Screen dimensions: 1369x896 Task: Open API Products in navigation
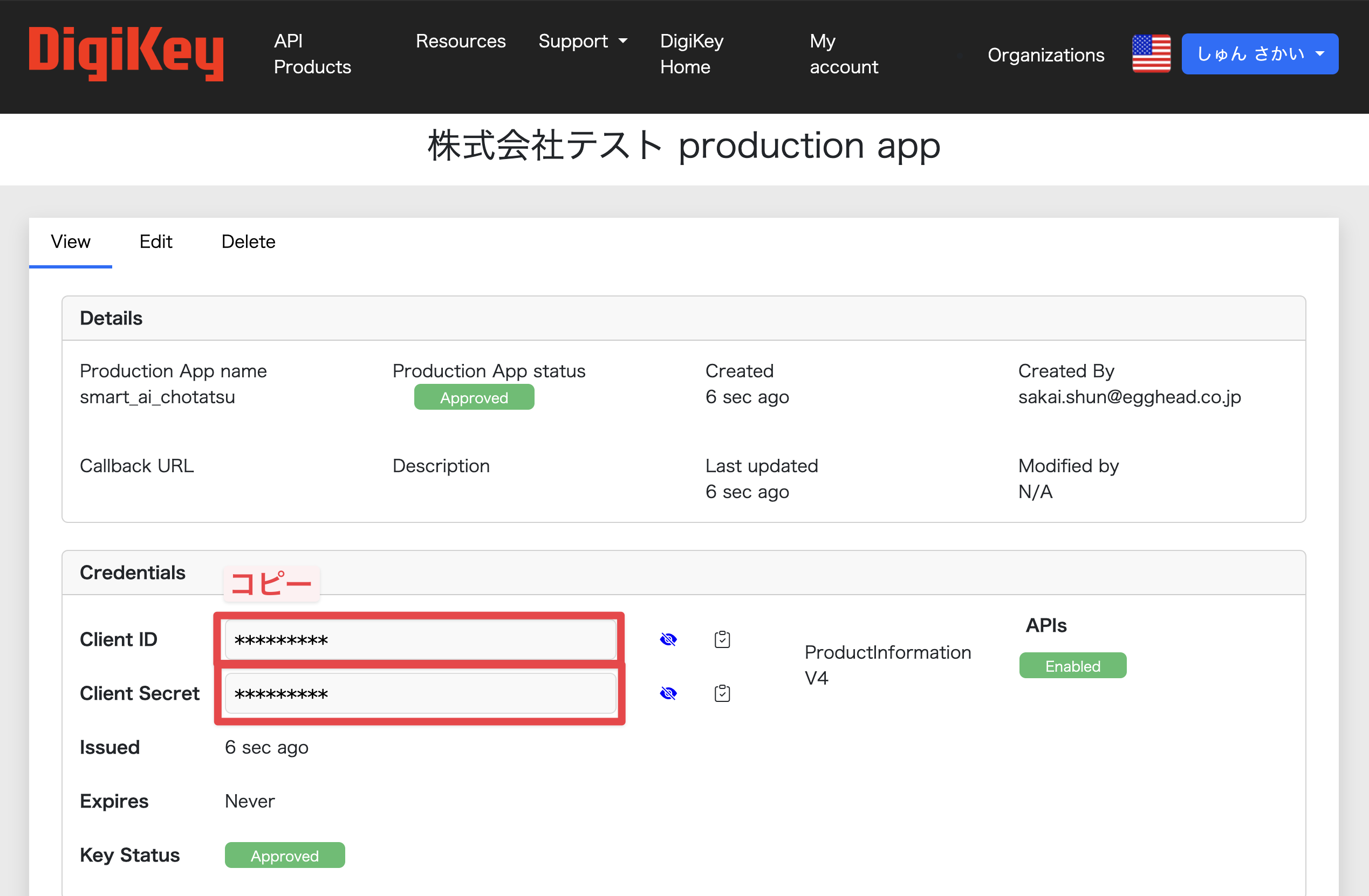(312, 54)
